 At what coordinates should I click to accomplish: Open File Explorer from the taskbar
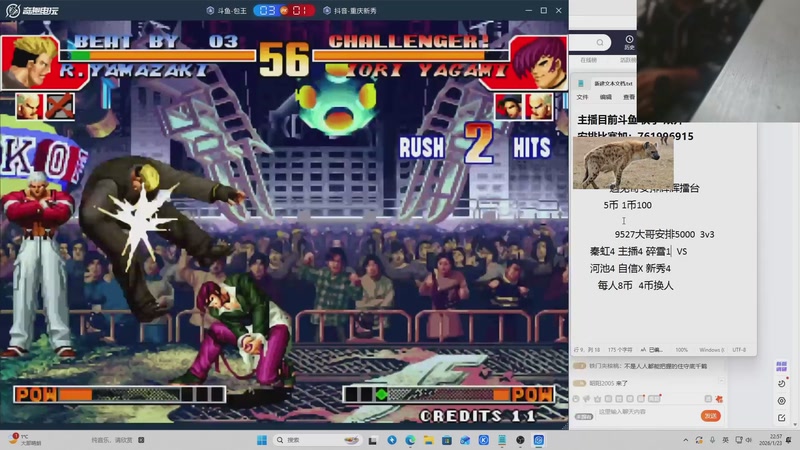tap(429, 440)
